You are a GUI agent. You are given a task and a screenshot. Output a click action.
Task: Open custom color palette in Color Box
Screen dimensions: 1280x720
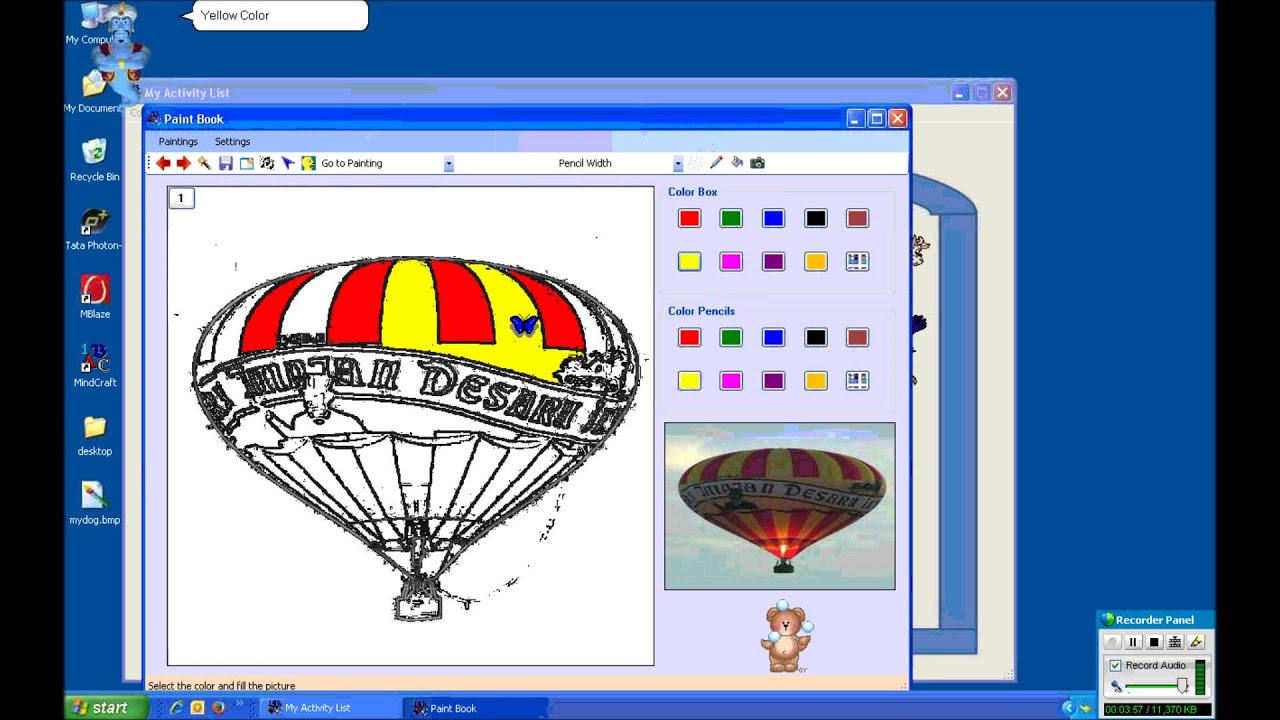[x=857, y=261]
